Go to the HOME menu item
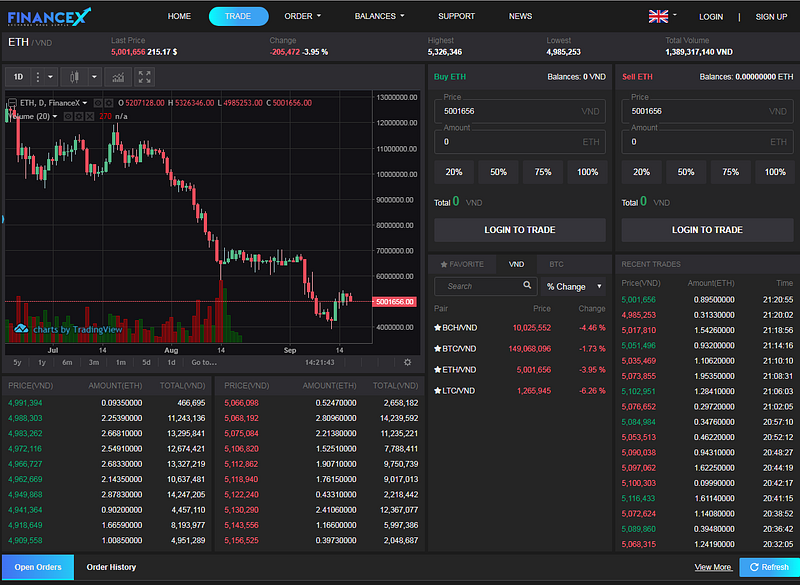This screenshot has width=800, height=585. pos(179,16)
